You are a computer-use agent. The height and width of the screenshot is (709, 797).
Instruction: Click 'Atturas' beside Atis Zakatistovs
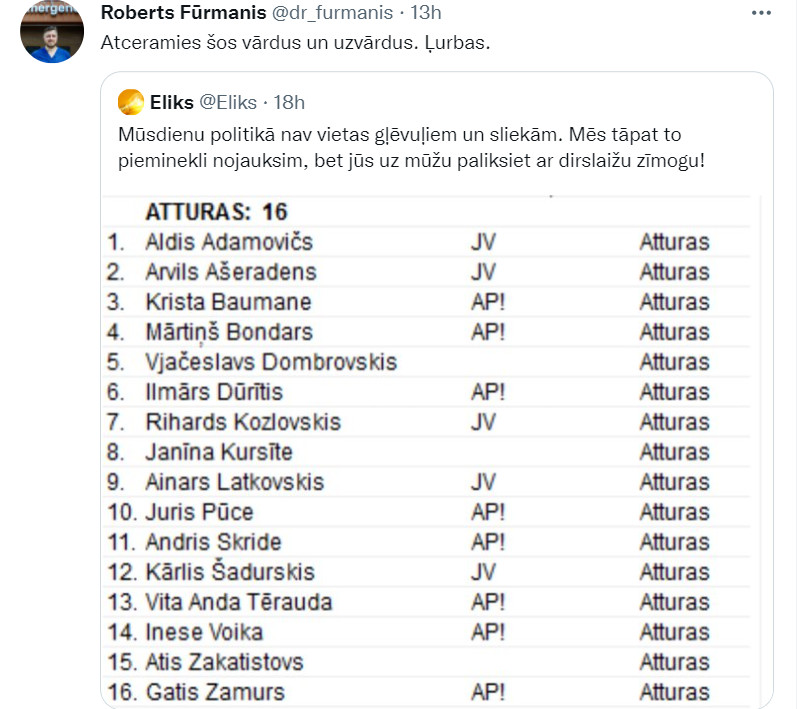tap(674, 662)
